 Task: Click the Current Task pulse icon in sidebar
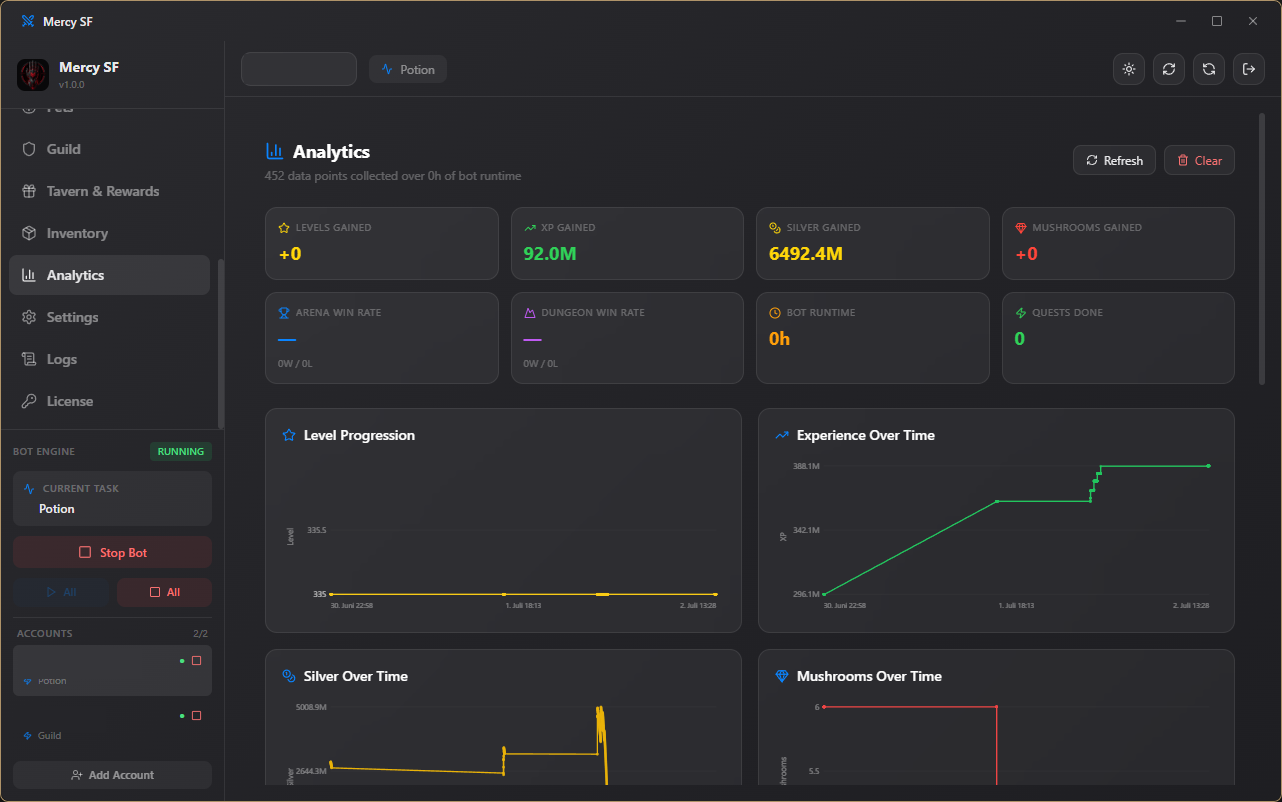point(29,489)
